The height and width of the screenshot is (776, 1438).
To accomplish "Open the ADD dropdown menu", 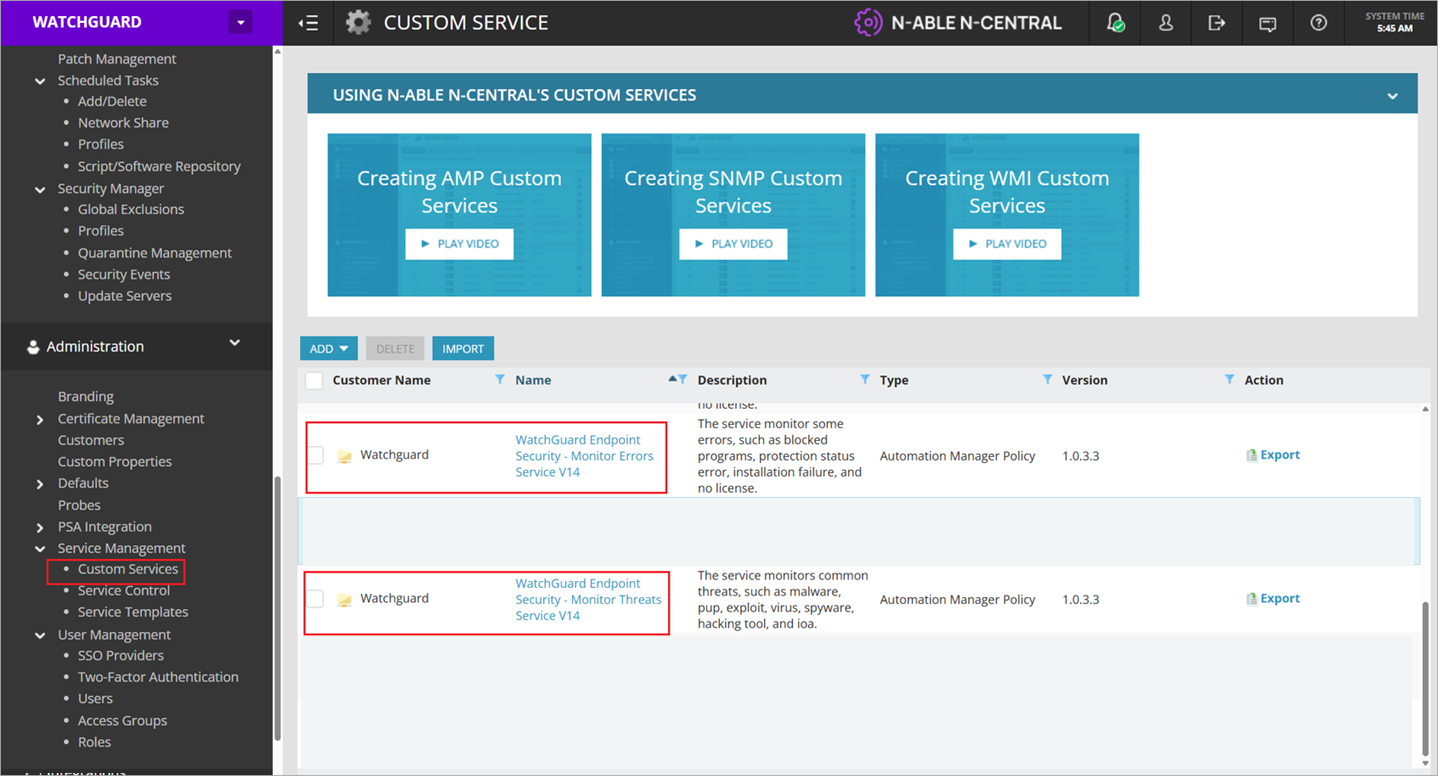I will coord(328,348).
